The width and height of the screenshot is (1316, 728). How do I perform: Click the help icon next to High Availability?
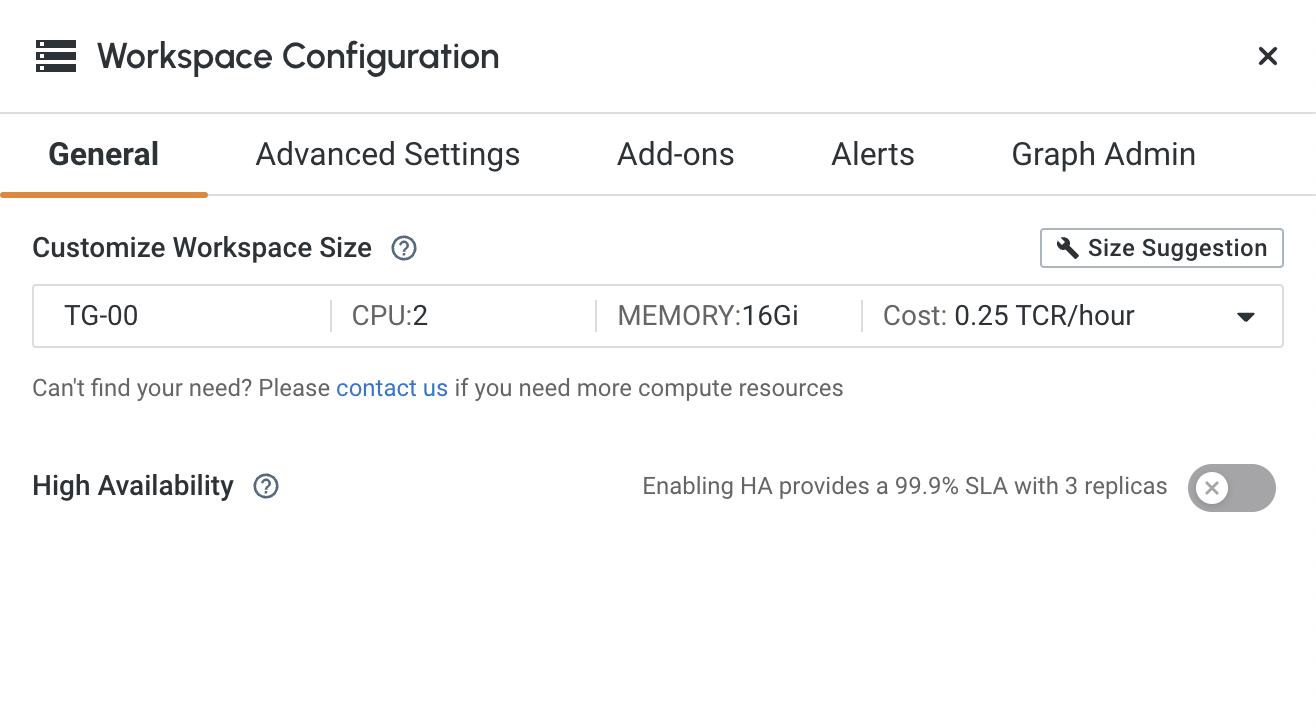point(266,486)
